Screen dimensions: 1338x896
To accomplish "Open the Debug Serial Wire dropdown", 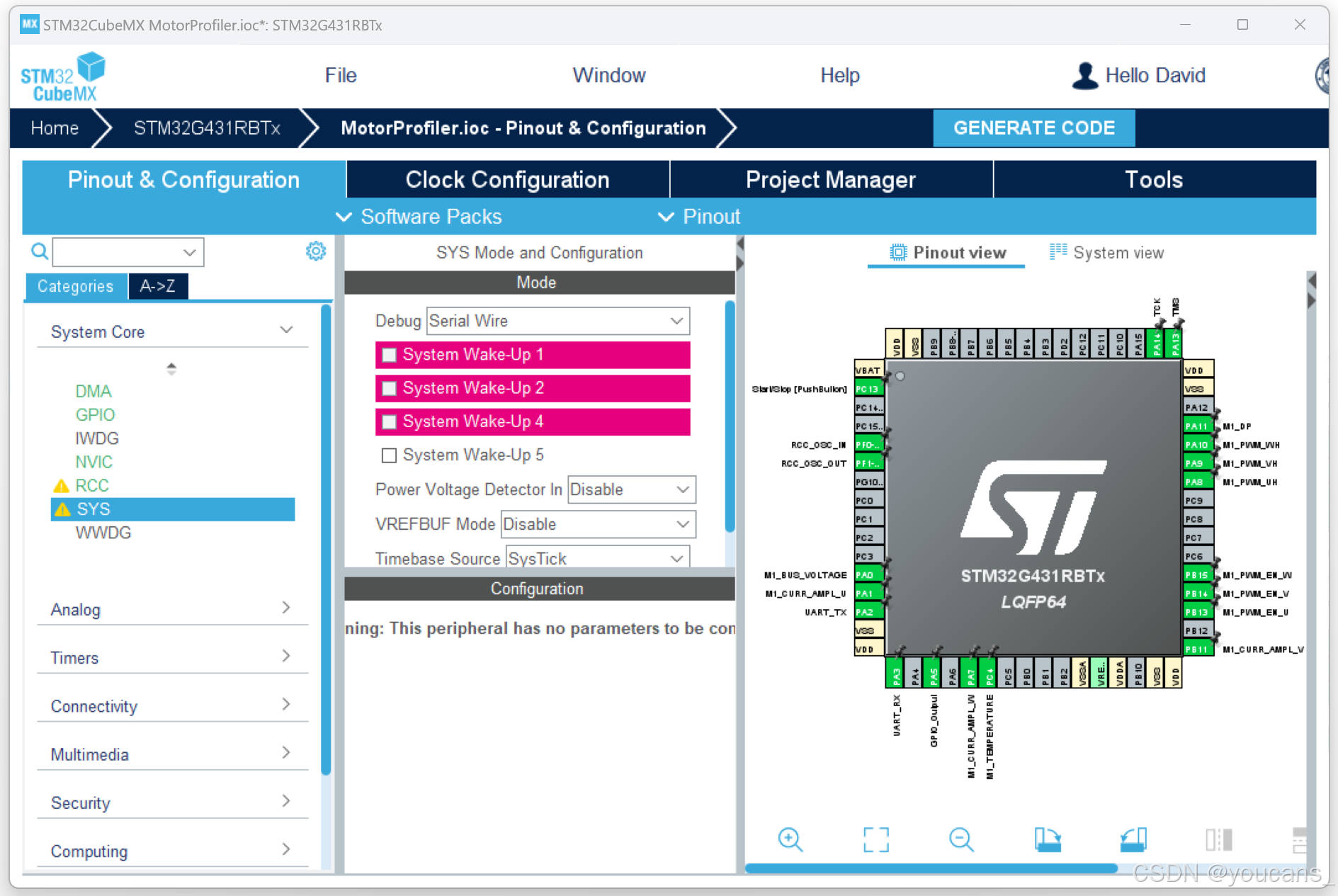I will click(557, 321).
